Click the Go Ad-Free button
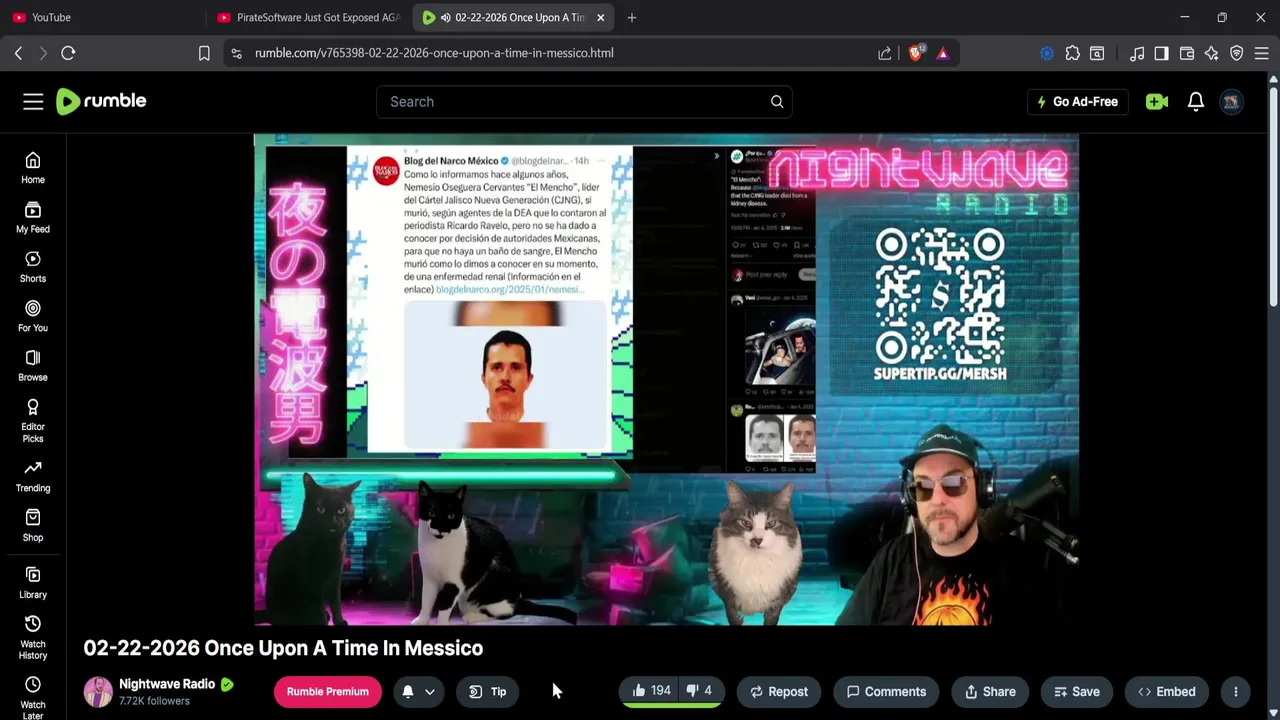The width and height of the screenshot is (1280, 720). [1077, 101]
